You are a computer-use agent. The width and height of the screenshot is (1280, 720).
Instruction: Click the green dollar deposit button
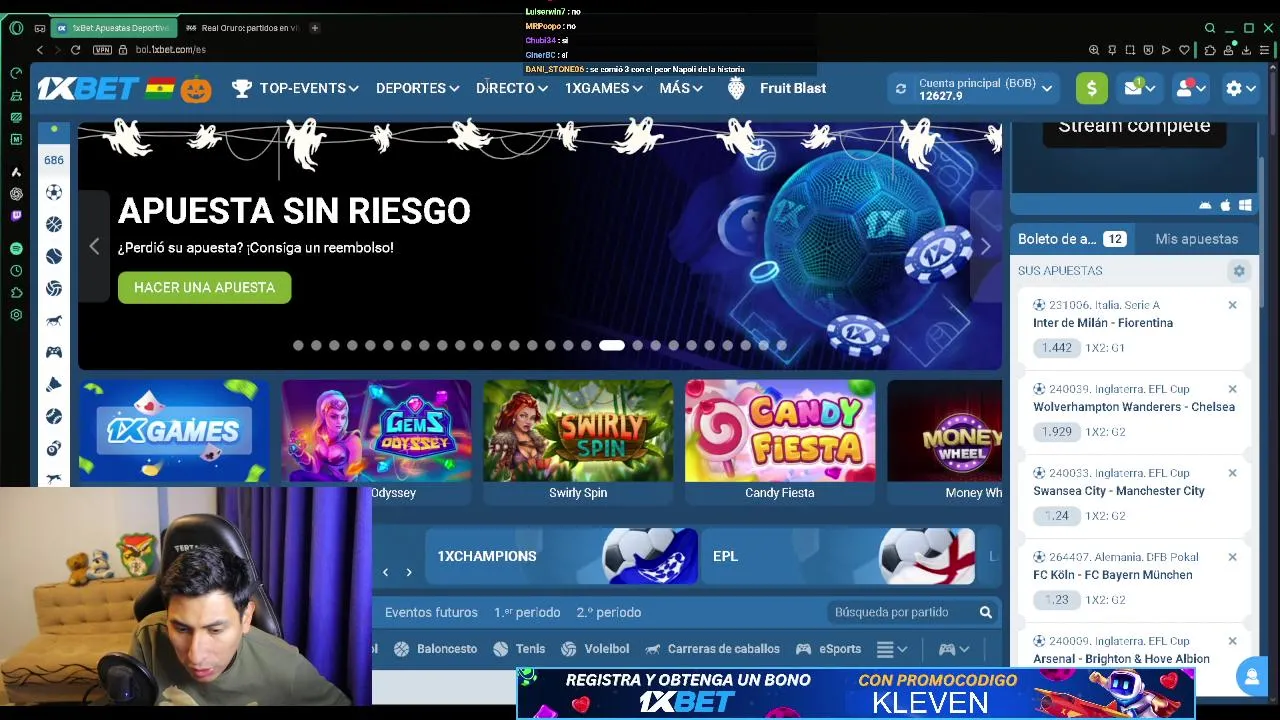click(1092, 88)
